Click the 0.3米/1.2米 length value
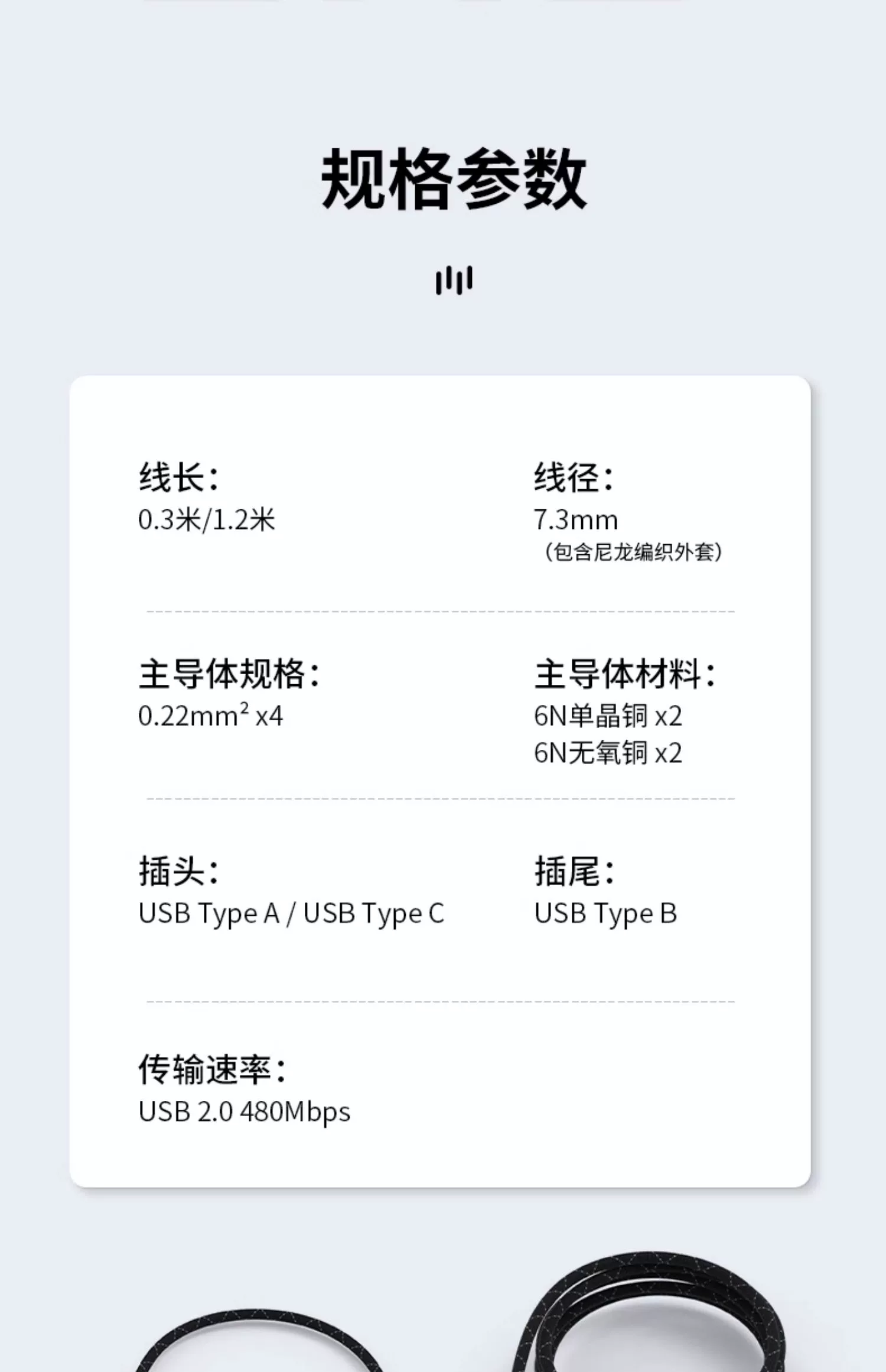 click(207, 520)
